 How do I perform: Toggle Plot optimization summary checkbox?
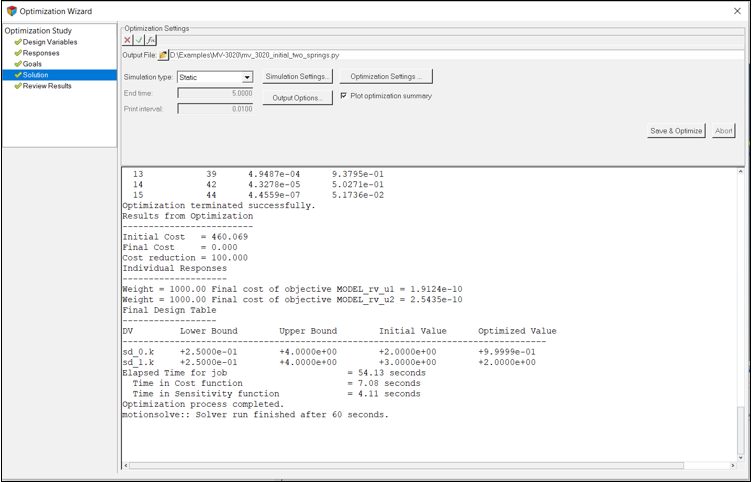(344, 96)
